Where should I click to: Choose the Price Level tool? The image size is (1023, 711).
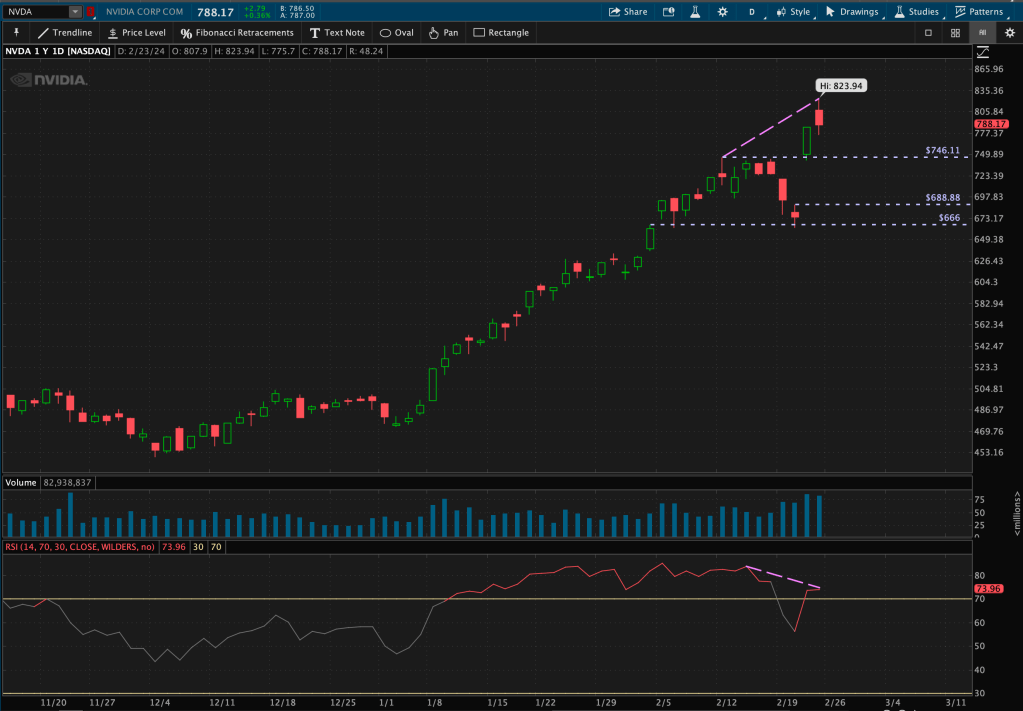[136, 32]
